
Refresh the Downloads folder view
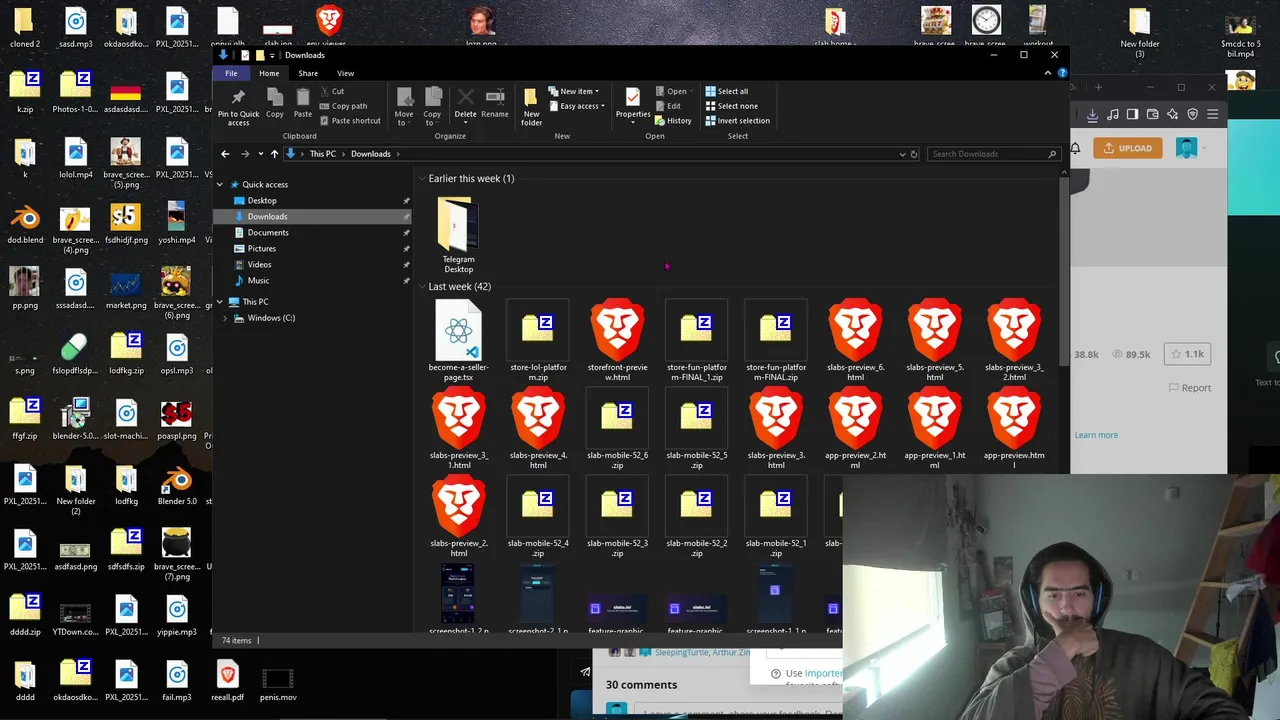click(914, 154)
